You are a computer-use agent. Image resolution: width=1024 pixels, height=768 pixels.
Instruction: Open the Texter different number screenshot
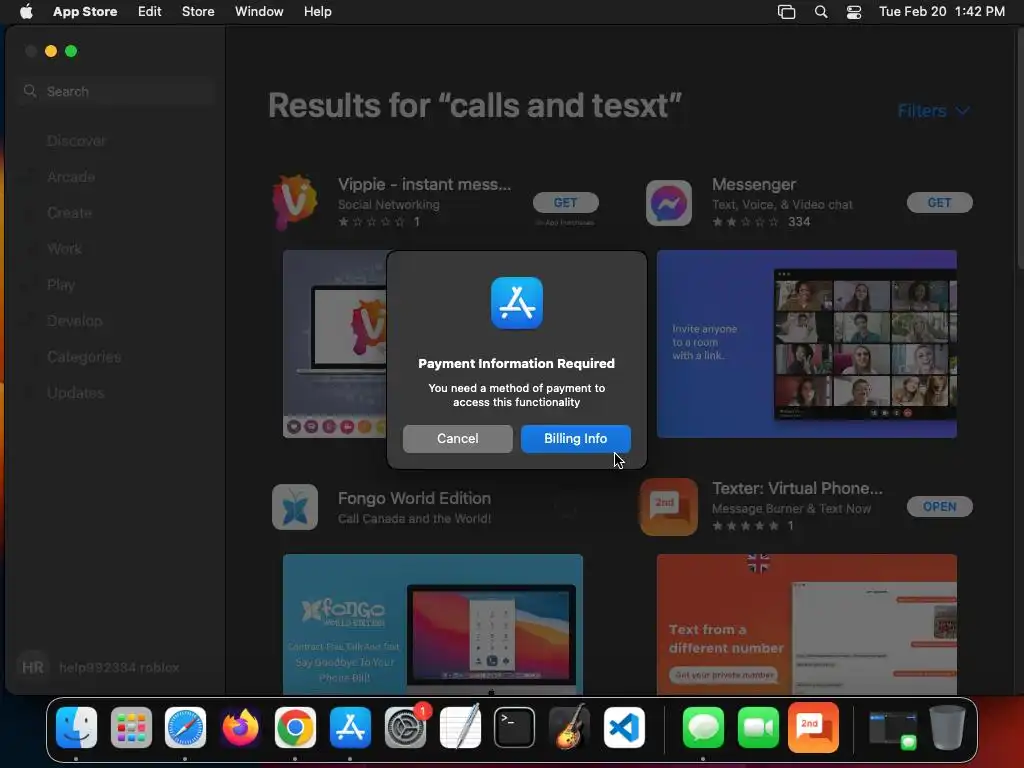pos(807,624)
